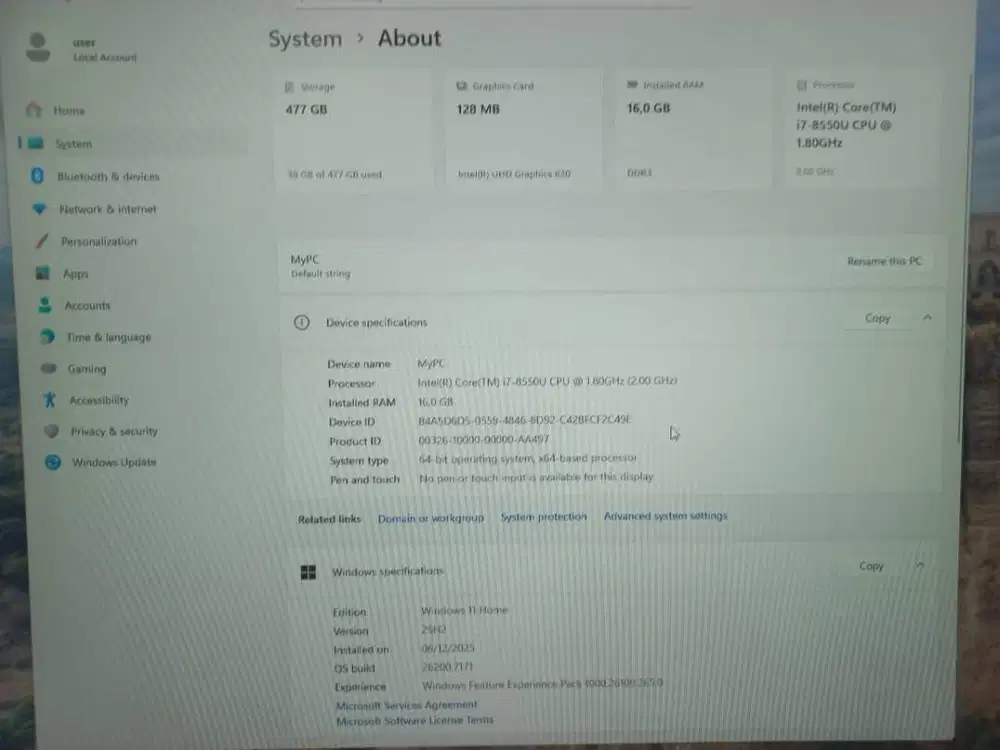Open Advanced system settings link
The height and width of the screenshot is (750, 1000).
tap(665, 516)
